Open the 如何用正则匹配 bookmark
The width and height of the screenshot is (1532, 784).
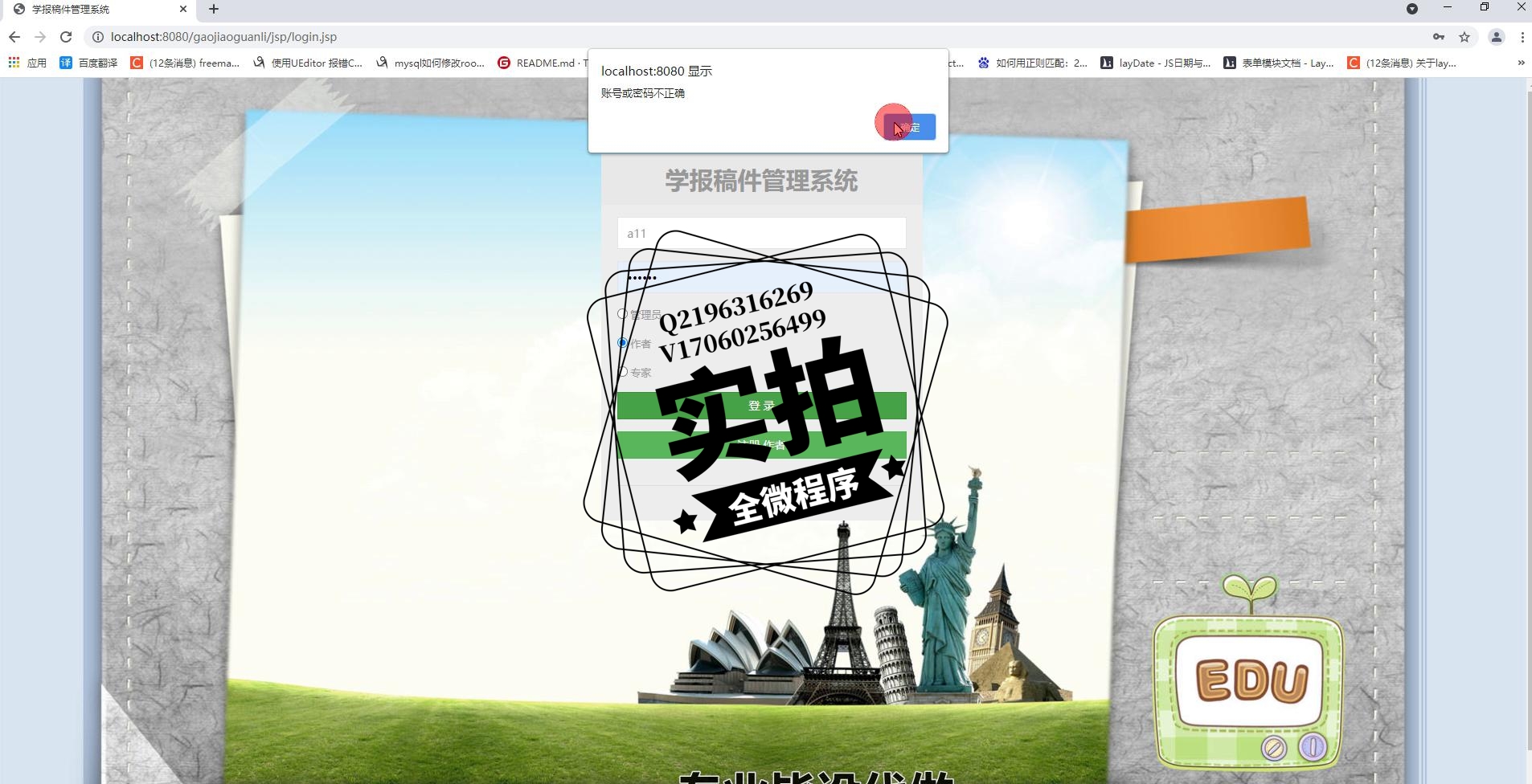click(1033, 63)
